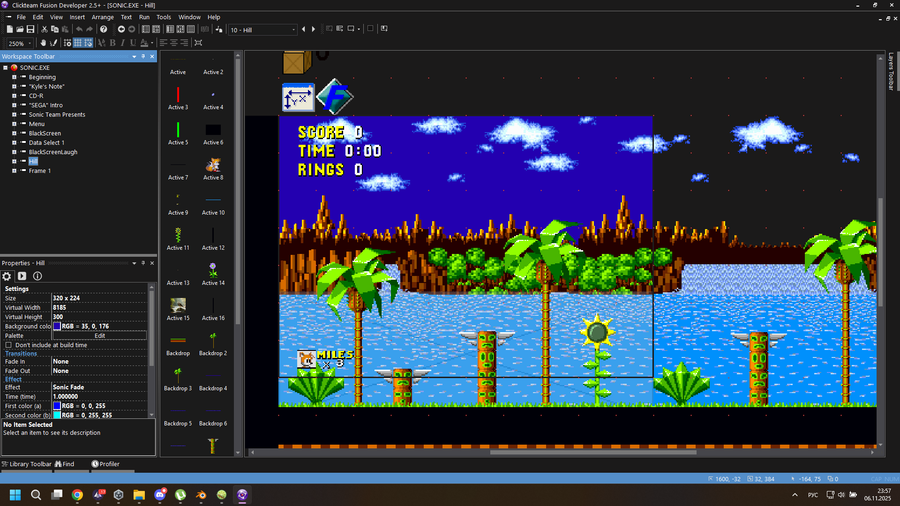Select the "SEGA" Intro frame
Image resolution: width=900 pixels, height=506 pixels.
pos(46,105)
